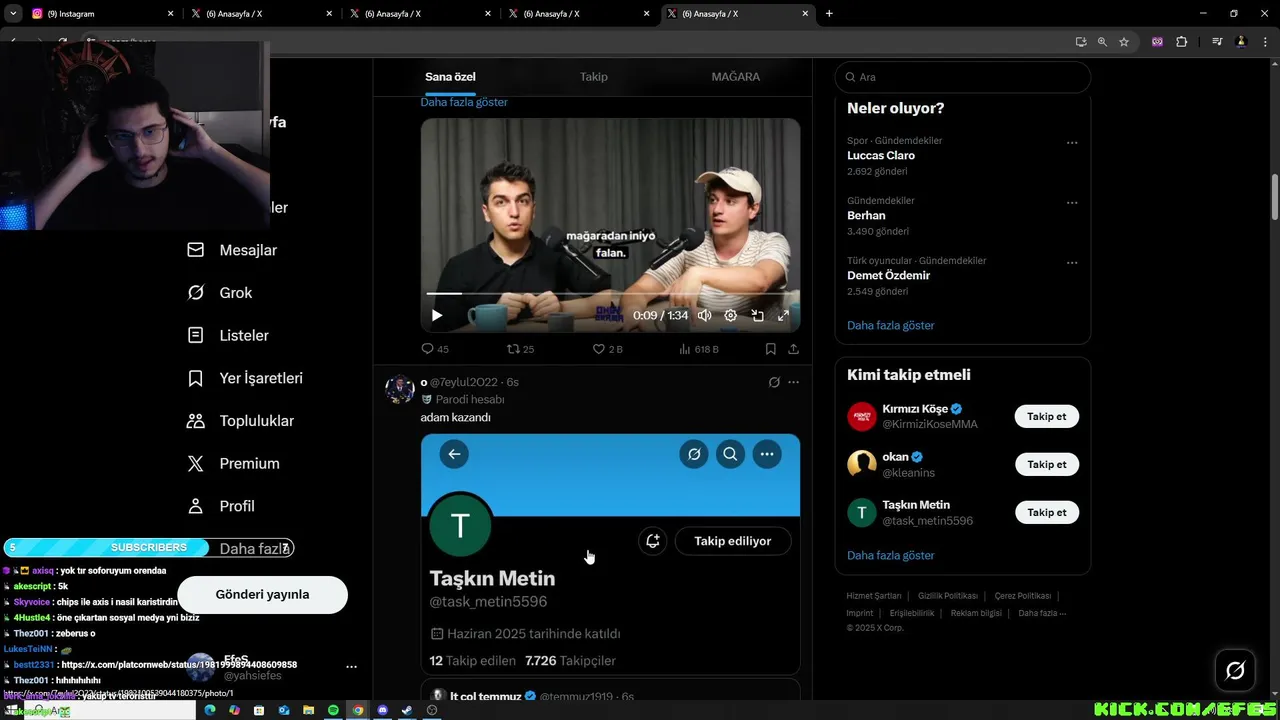Click the notification bell-plus icon in image
This screenshot has height=720, width=1280.
point(652,541)
